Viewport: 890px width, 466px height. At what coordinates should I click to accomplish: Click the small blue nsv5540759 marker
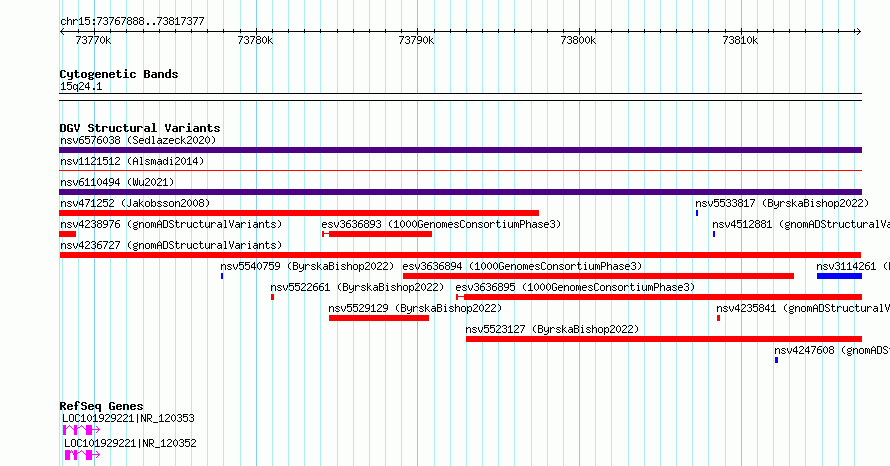pyautogui.click(x=222, y=276)
